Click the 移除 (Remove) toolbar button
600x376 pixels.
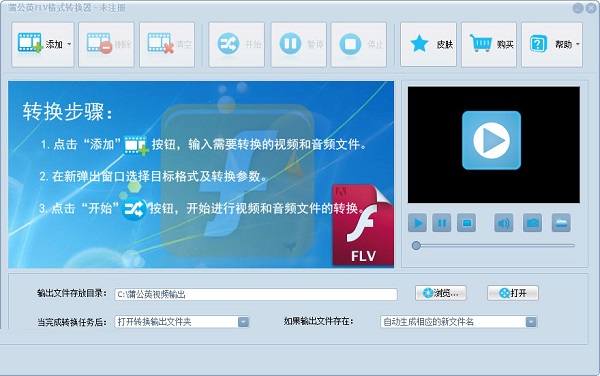(106, 44)
